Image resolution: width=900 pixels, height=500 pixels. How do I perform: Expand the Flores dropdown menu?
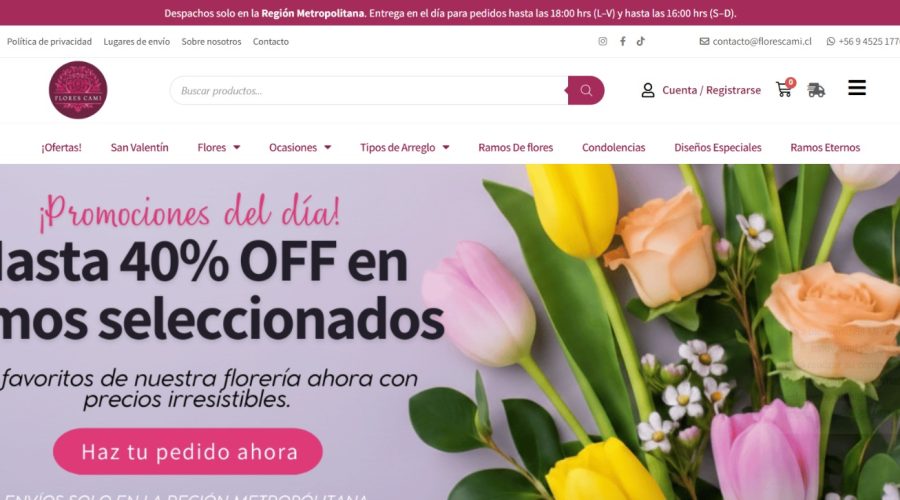click(219, 148)
